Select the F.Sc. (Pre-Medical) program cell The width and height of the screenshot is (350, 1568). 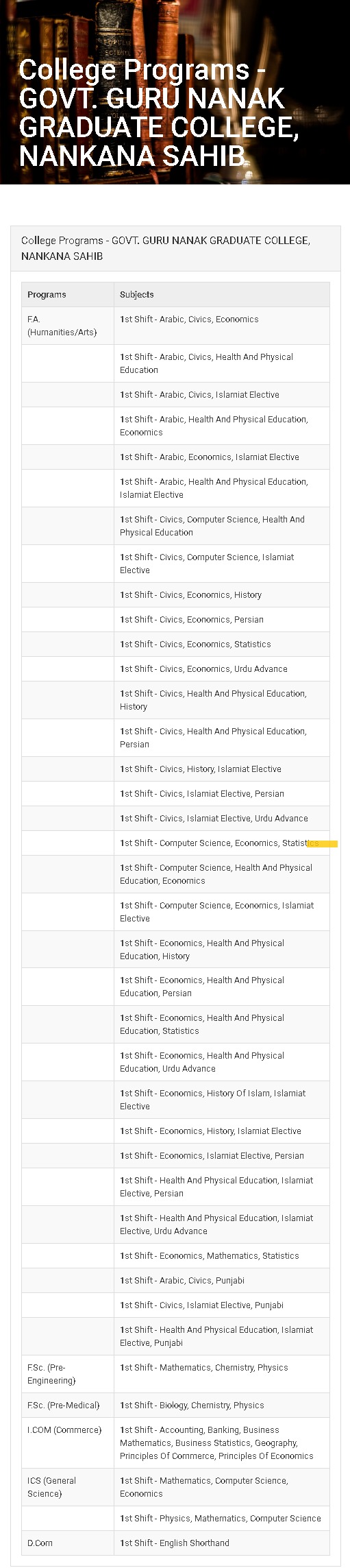[68, 1406]
